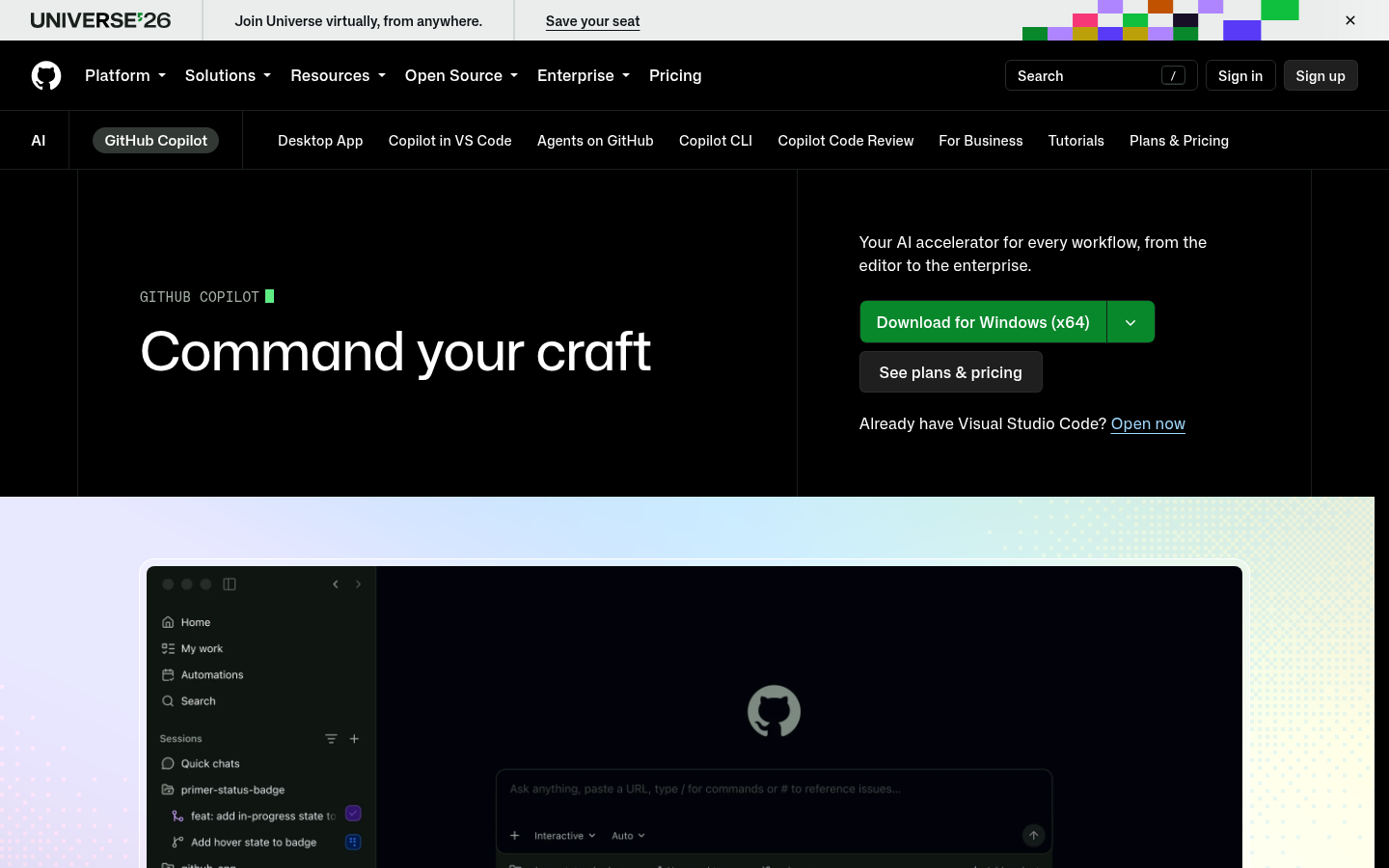1389x868 pixels.
Task: Click the Quick chats bubble icon
Action: (x=168, y=764)
